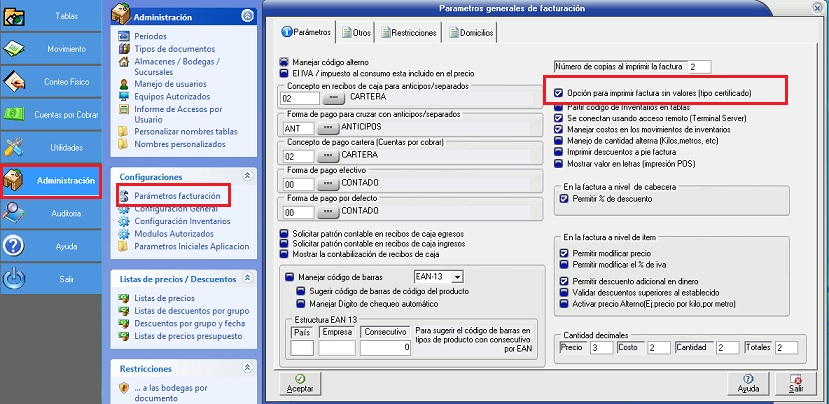
Task: Open the Tablas sidebar icon
Action: 17,16
